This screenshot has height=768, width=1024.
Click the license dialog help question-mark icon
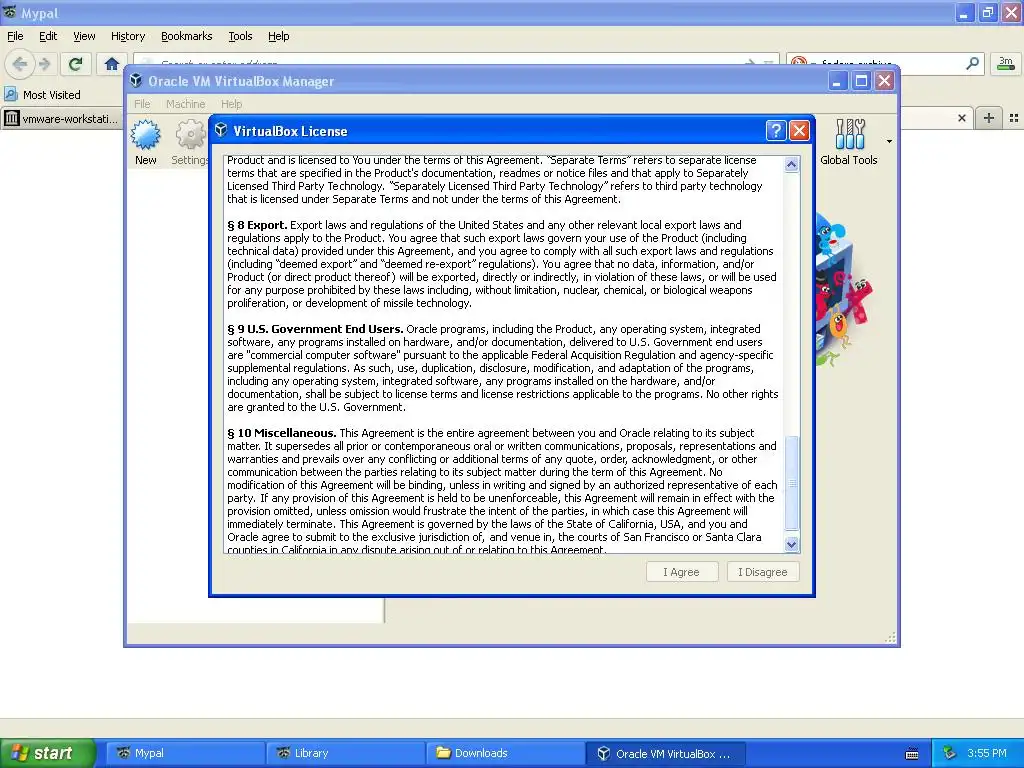tap(775, 131)
